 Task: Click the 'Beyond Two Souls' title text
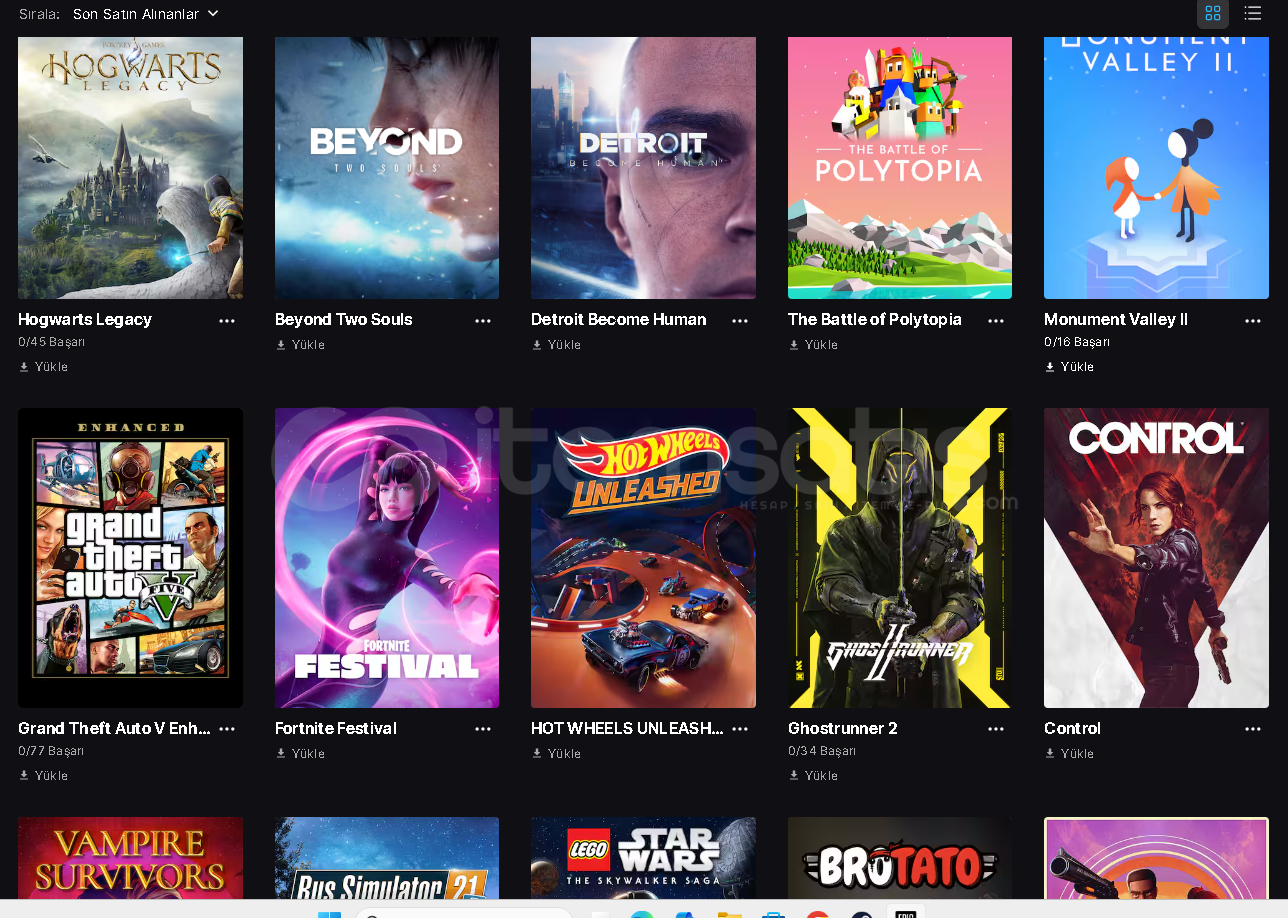pyautogui.click(x=343, y=320)
